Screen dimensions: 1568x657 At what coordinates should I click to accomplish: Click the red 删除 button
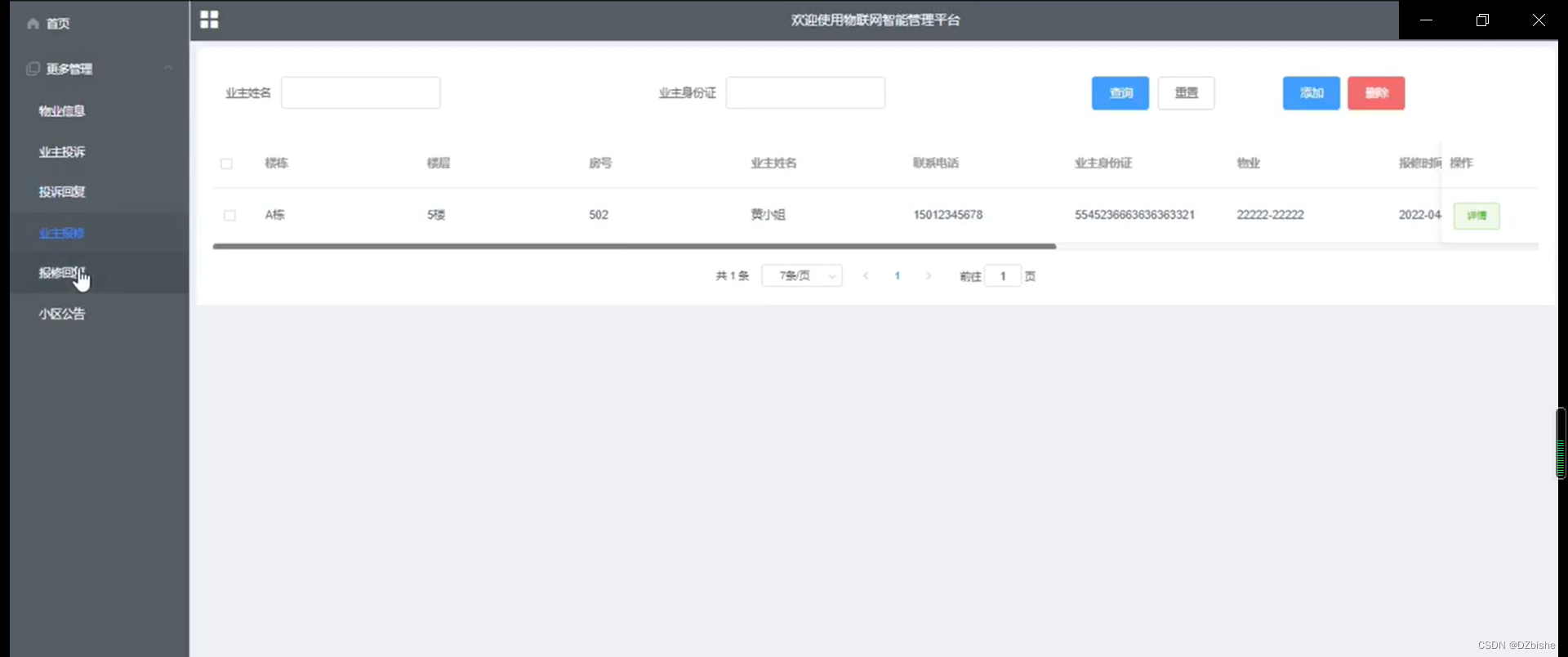[x=1376, y=93]
